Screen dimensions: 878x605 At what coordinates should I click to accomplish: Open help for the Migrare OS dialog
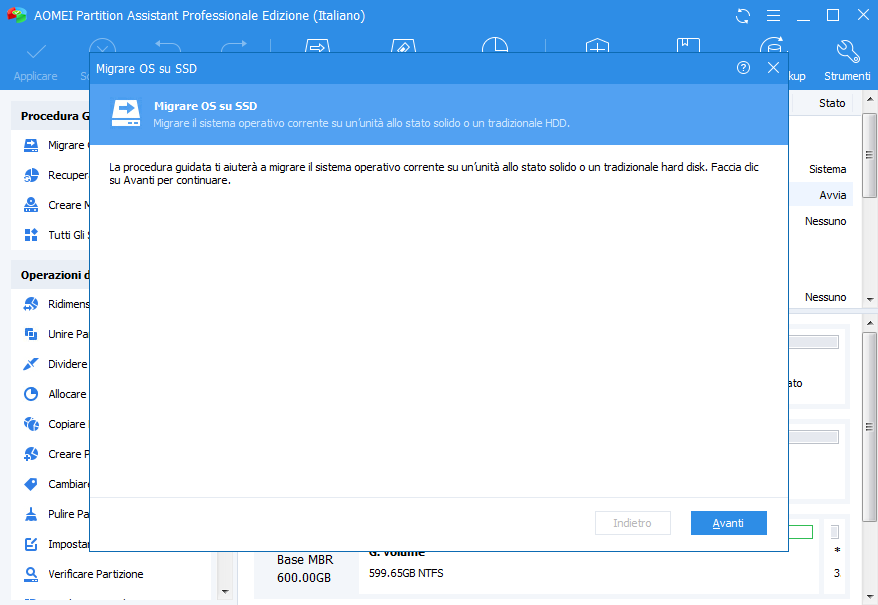pyautogui.click(x=743, y=68)
